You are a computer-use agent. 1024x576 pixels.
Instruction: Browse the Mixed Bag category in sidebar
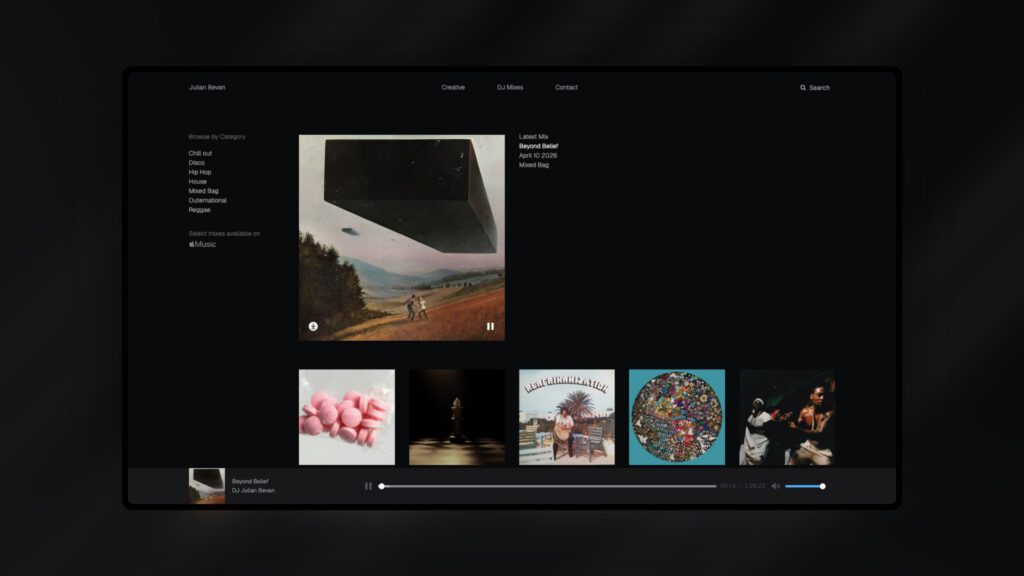point(204,191)
